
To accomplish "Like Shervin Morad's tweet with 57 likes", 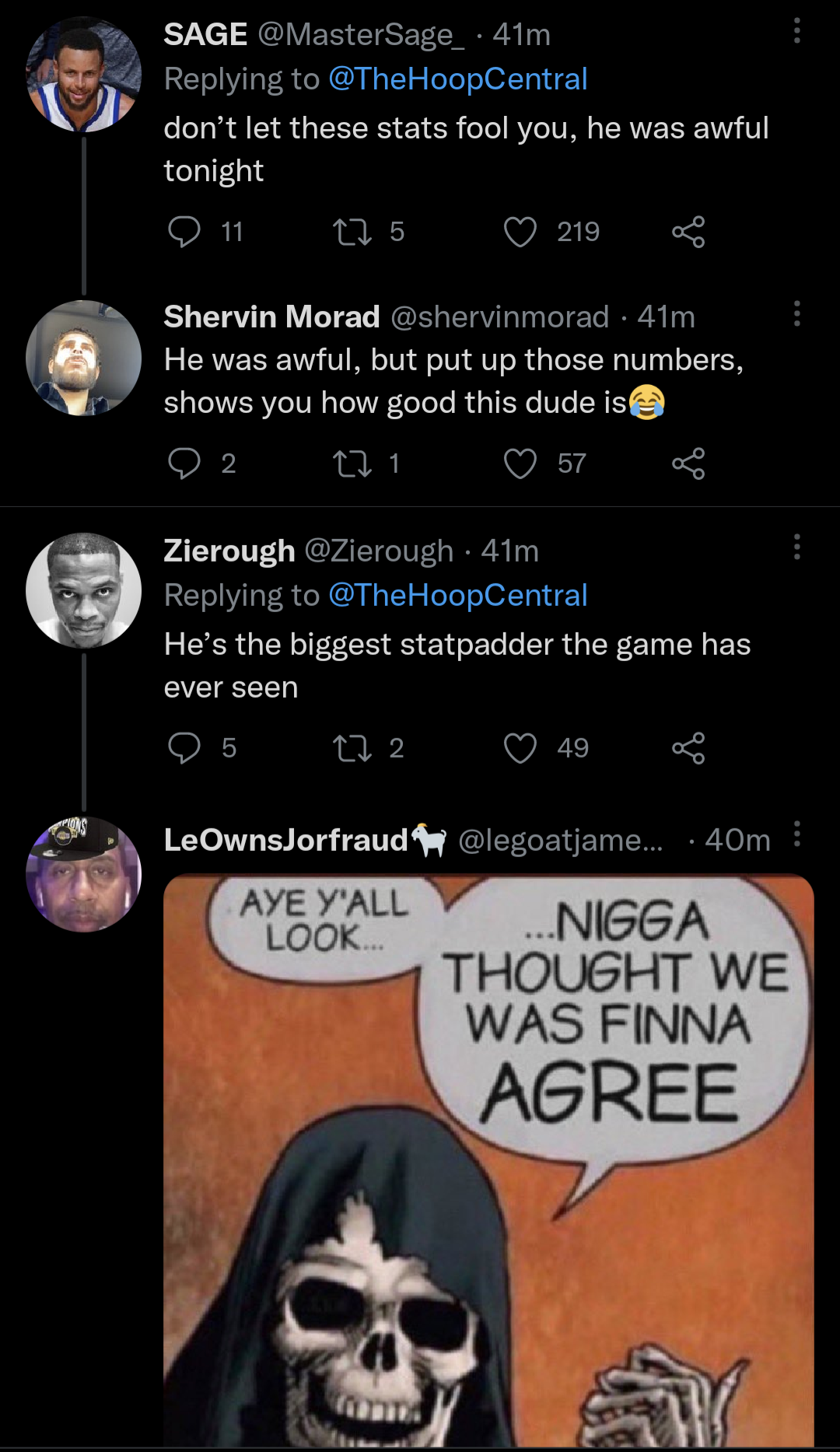I will 520,464.
